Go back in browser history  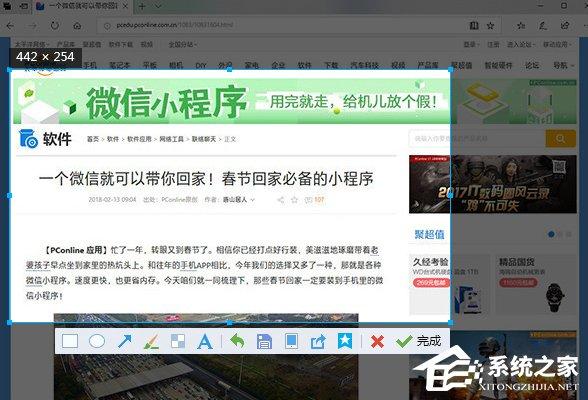(x=10, y=25)
